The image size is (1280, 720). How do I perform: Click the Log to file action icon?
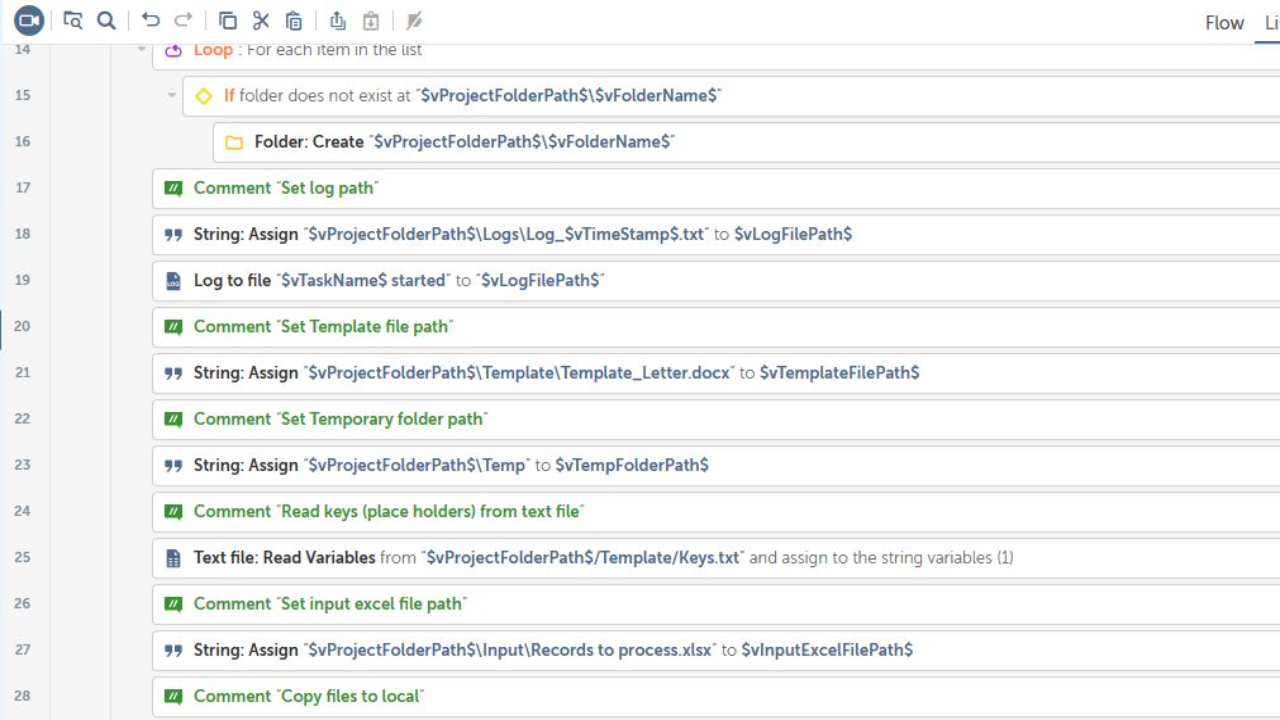pyautogui.click(x=173, y=281)
